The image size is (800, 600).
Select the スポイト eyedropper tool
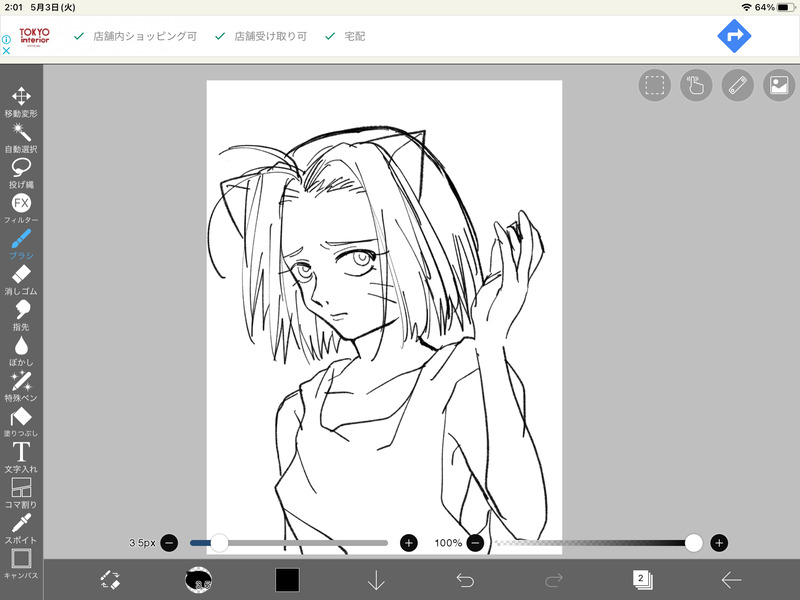coord(21,529)
